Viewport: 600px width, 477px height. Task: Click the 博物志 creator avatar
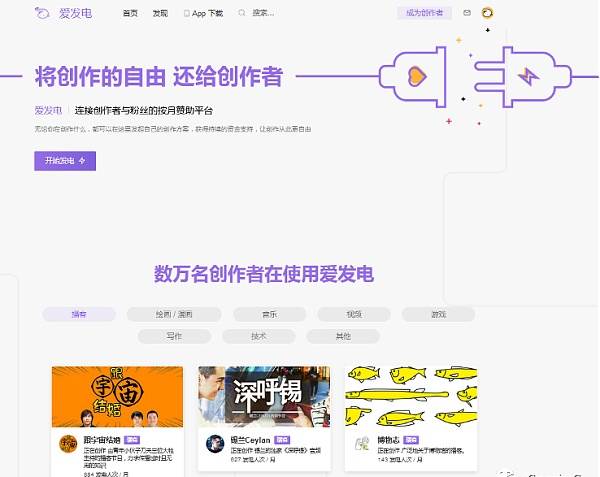(x=362, y=444)
